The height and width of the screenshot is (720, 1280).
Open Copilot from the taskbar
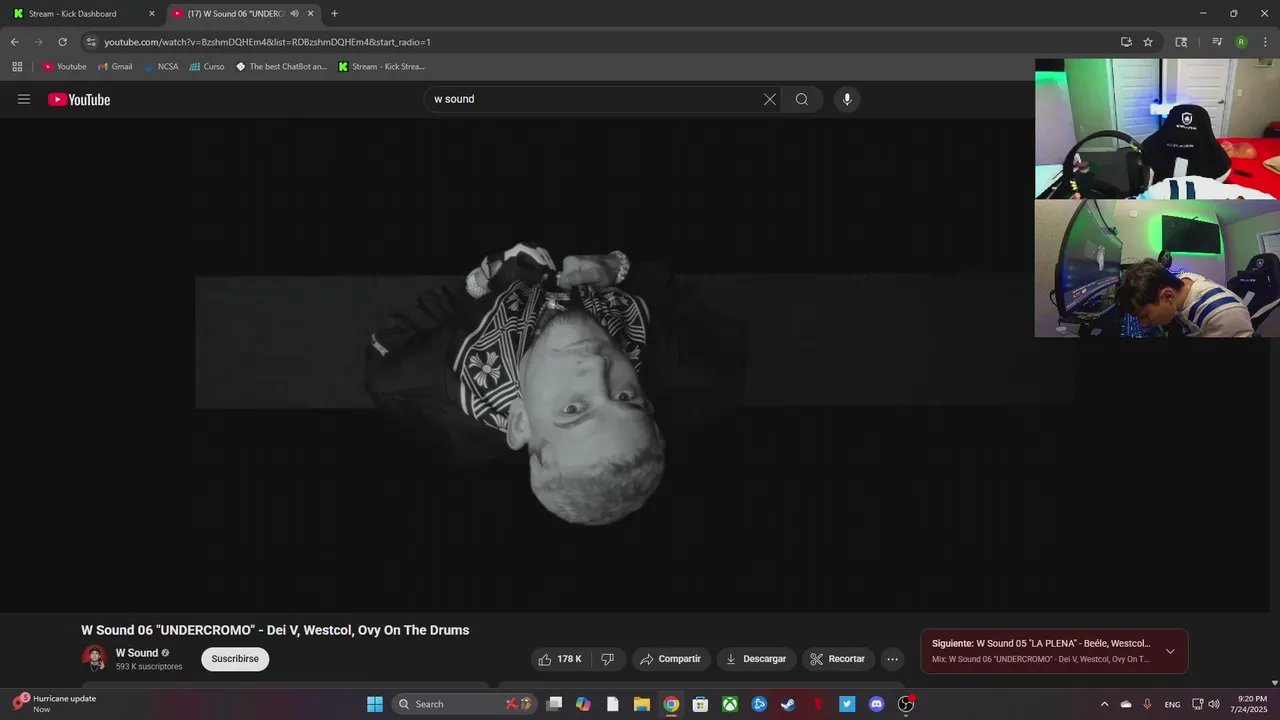coord(584,704)
